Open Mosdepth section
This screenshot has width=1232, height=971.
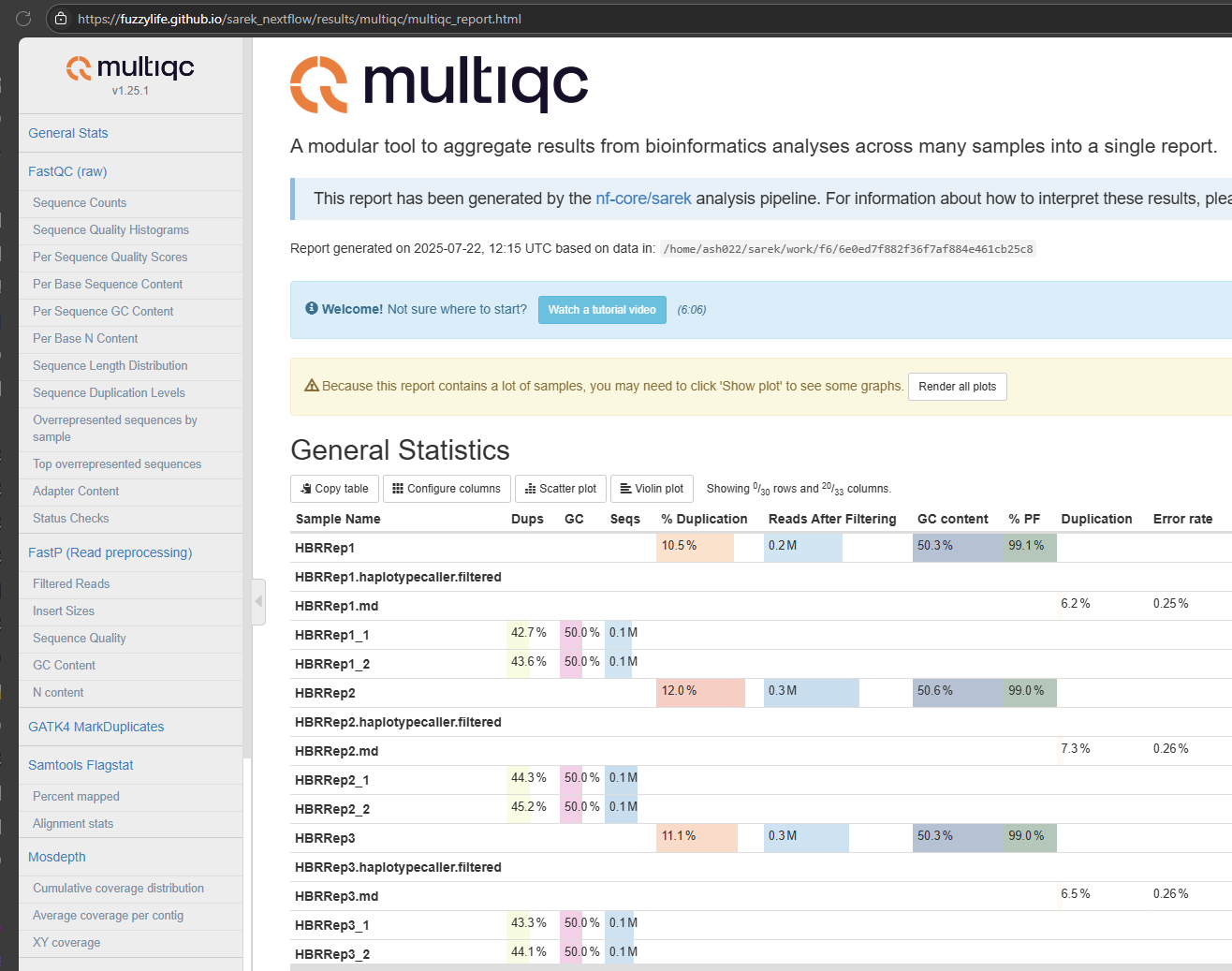pyautogui.click(x=56, y=857)
